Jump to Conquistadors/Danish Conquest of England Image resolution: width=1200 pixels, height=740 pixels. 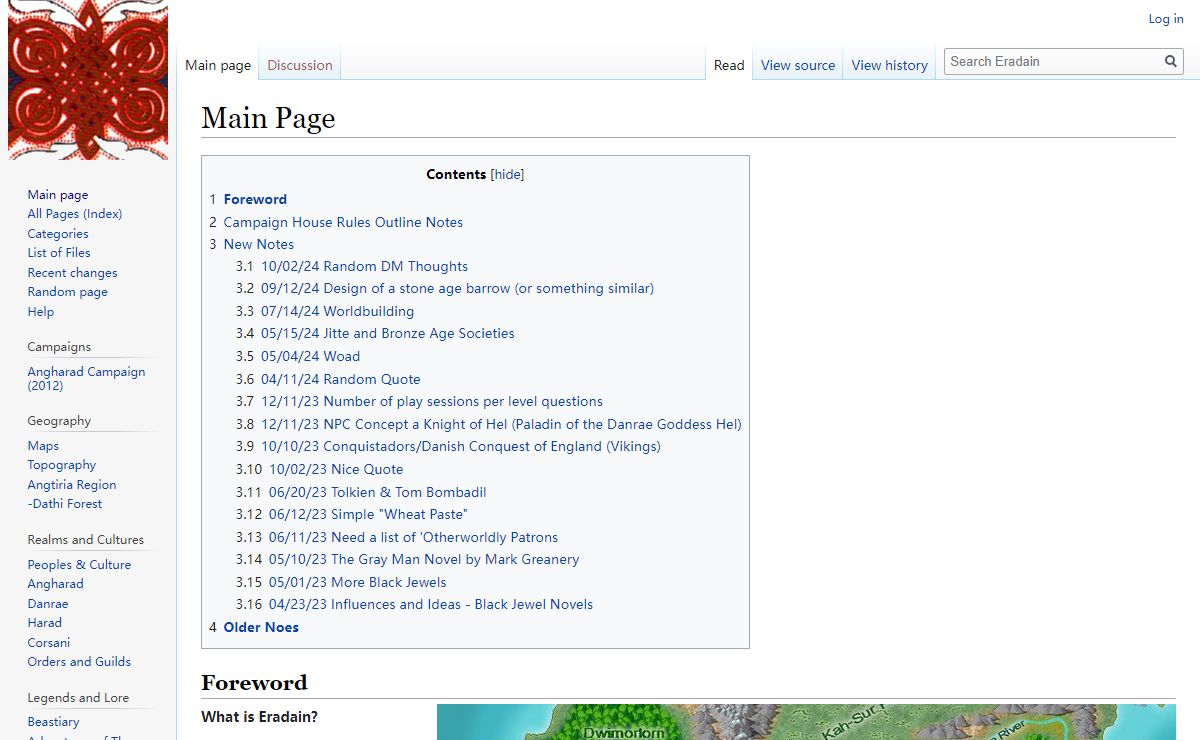[461, 446]
